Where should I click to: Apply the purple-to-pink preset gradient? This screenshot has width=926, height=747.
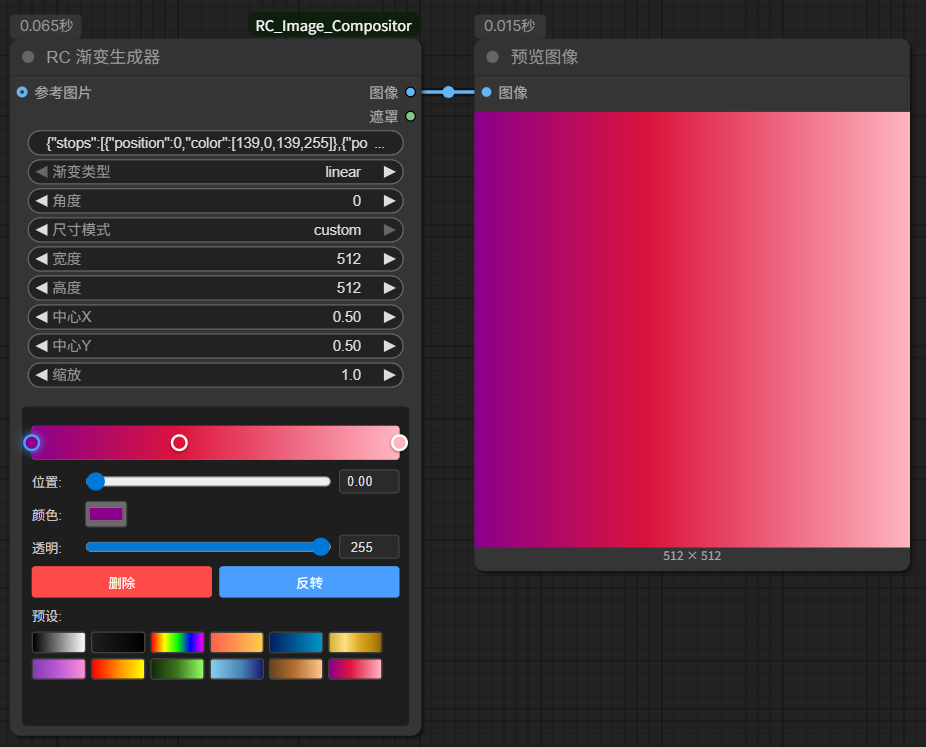58,669
